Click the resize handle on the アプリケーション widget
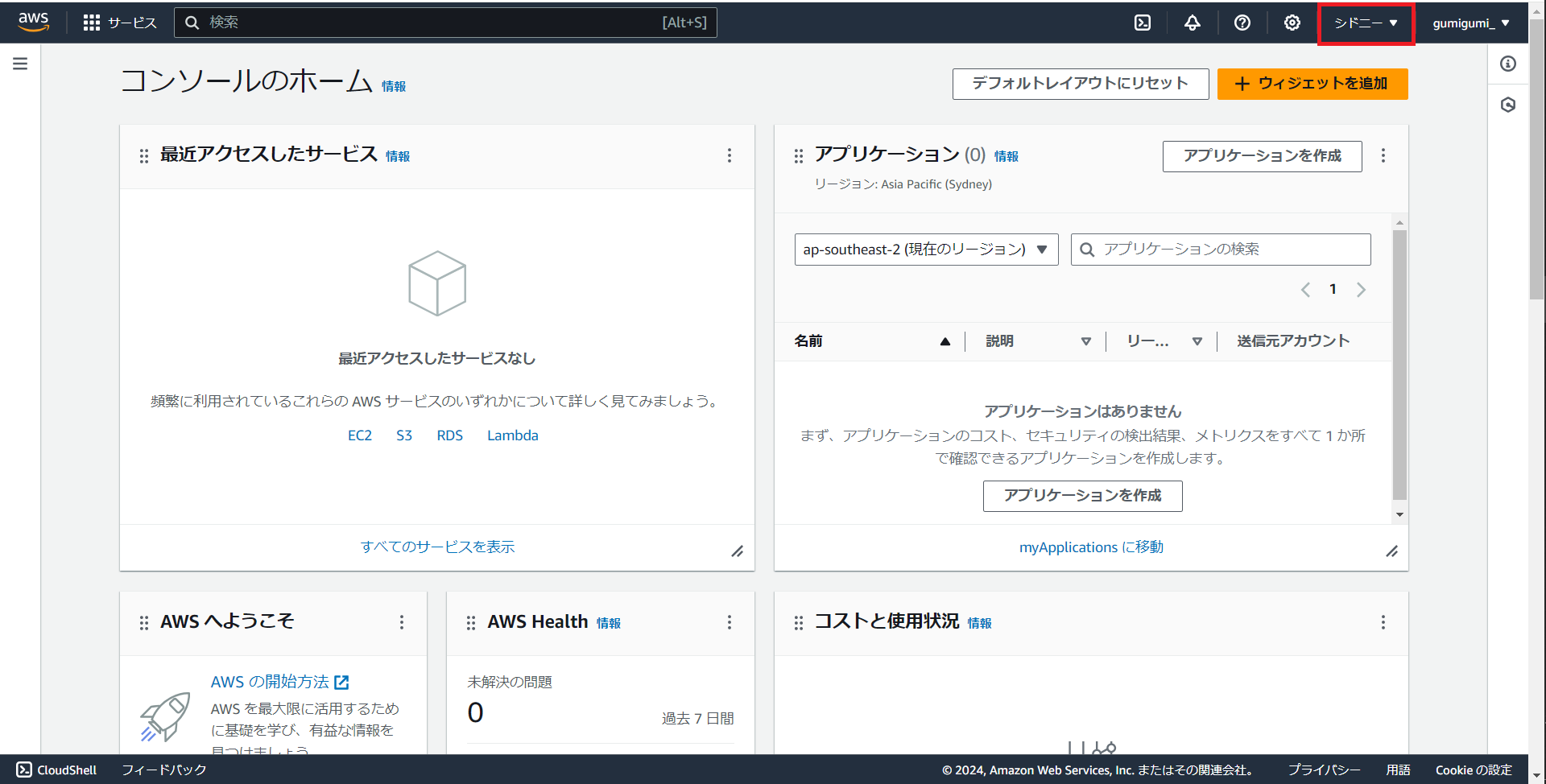 tap(1394, 551)
